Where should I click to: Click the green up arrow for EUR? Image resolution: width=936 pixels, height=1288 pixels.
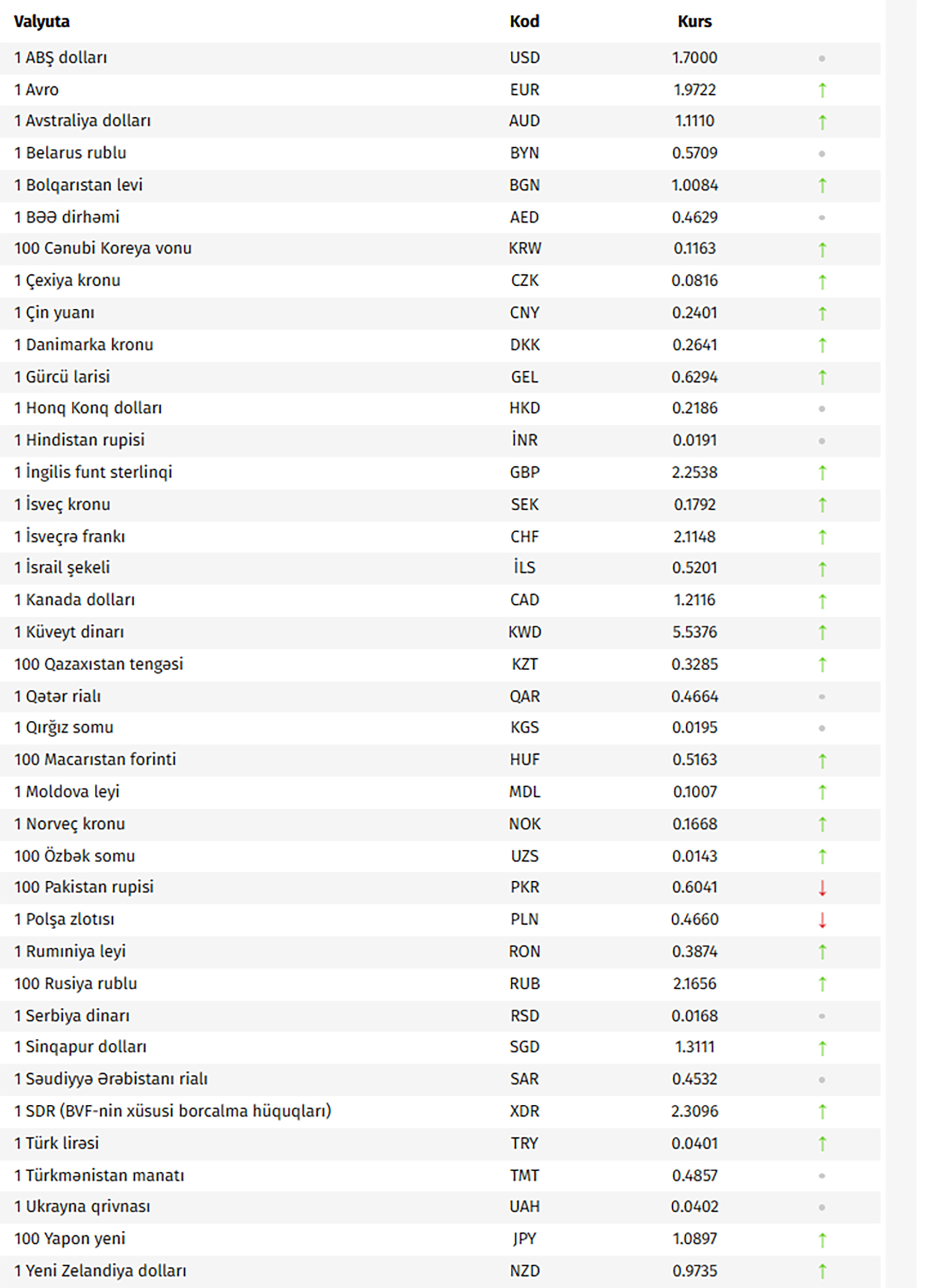click(x=822, y=90)
